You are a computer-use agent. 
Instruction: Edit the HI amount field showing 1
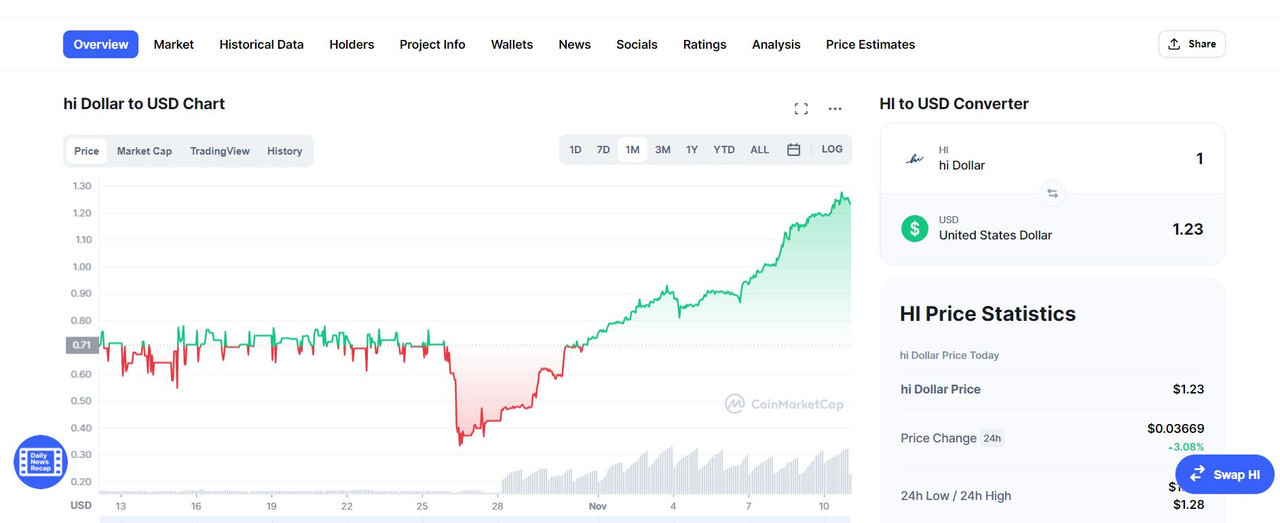[1199, 158]
